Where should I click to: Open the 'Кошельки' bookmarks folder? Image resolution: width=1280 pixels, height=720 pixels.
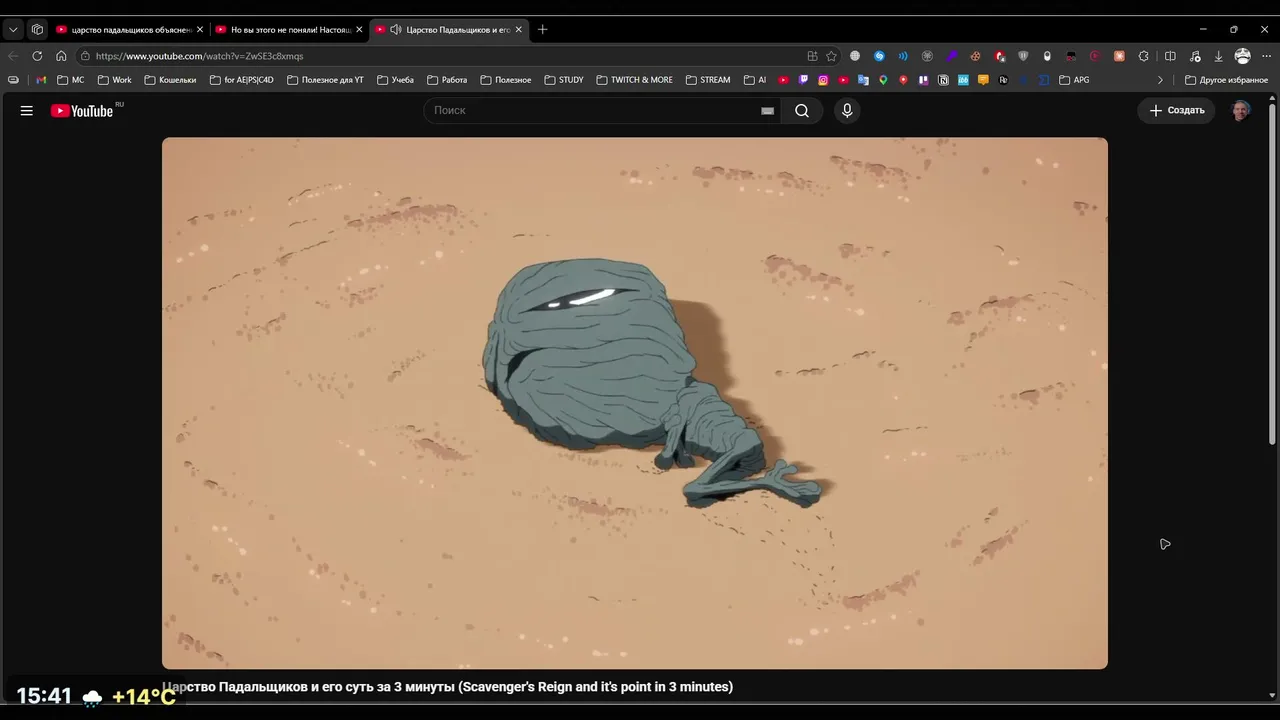(x=170, y=80)
